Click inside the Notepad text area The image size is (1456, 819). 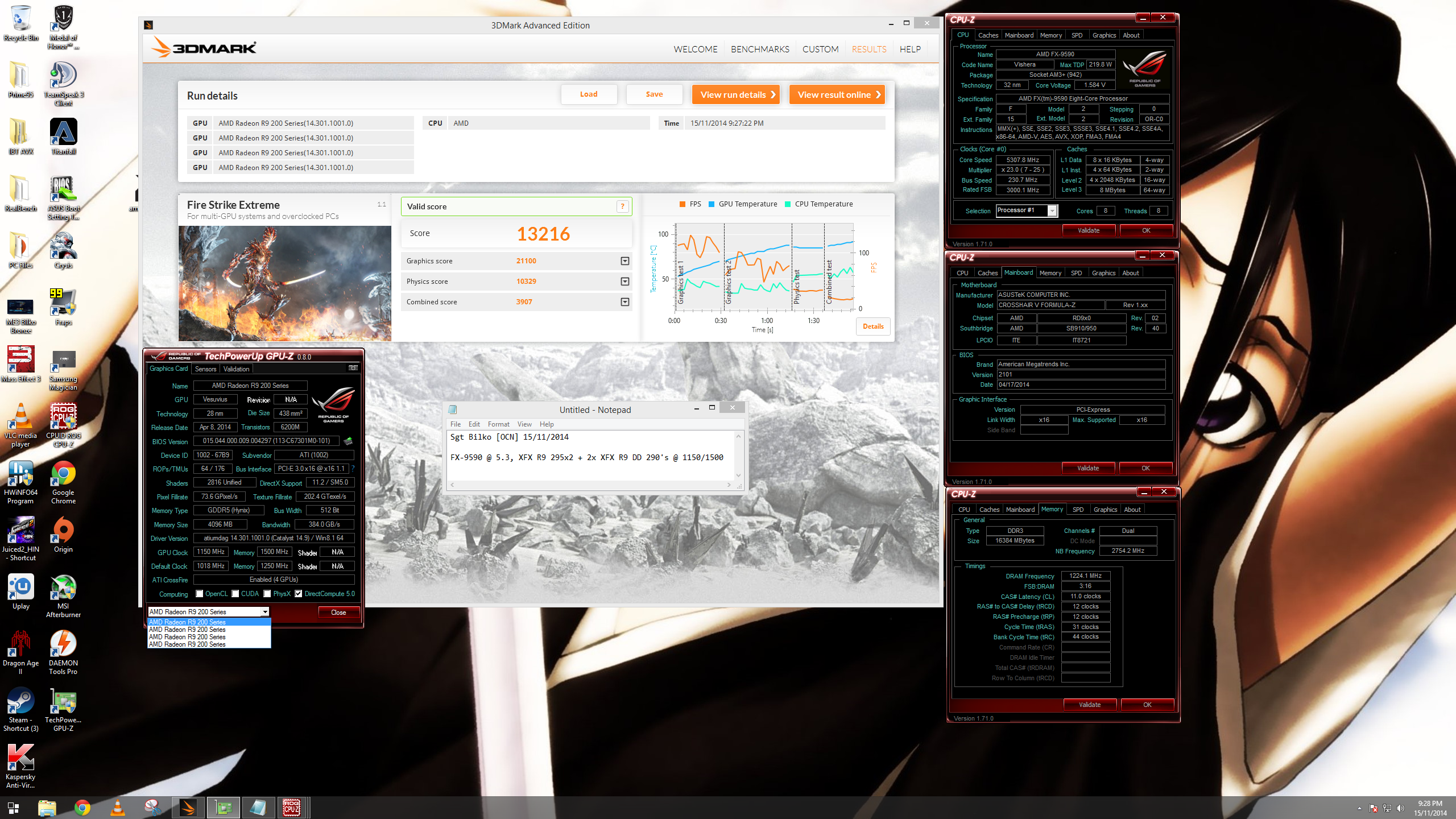tap(591, 455)
